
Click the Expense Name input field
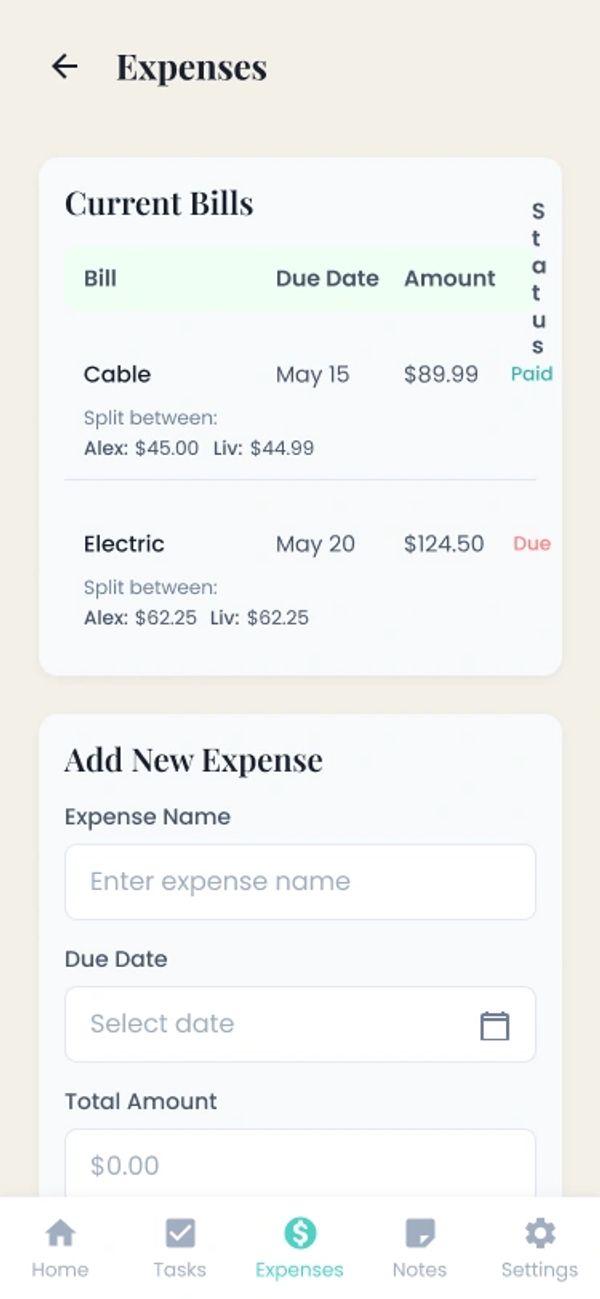[x=300, y=882]
